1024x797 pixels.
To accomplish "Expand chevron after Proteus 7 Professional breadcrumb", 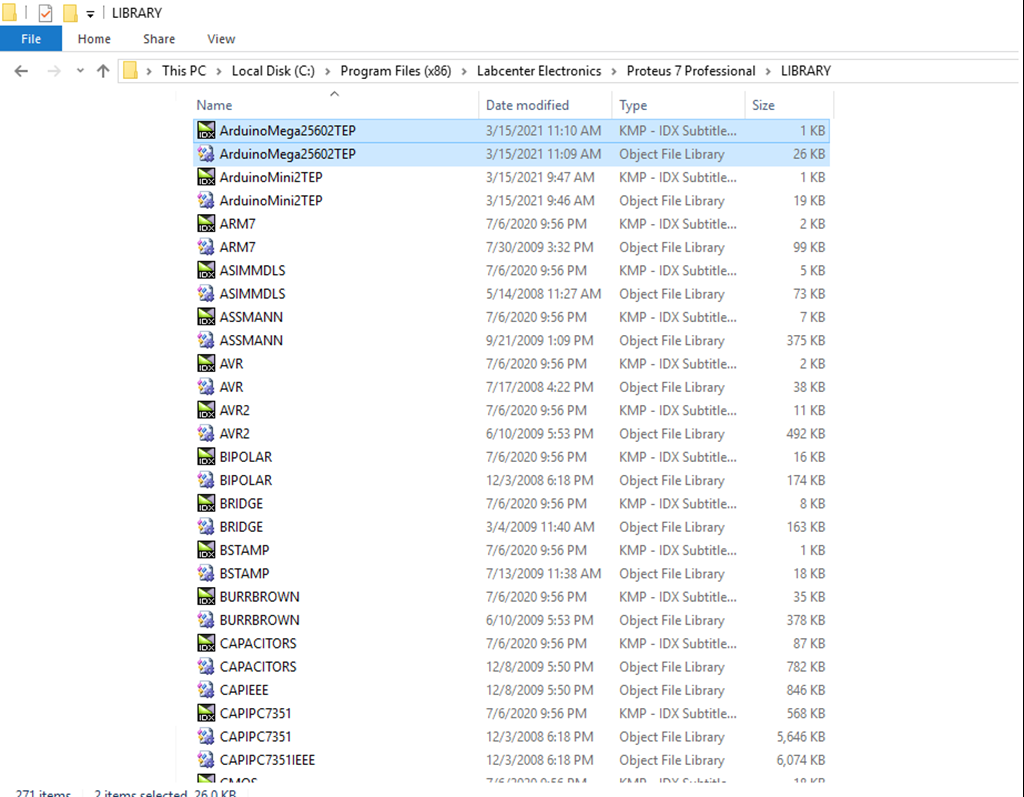I will [x=768, y=71].
